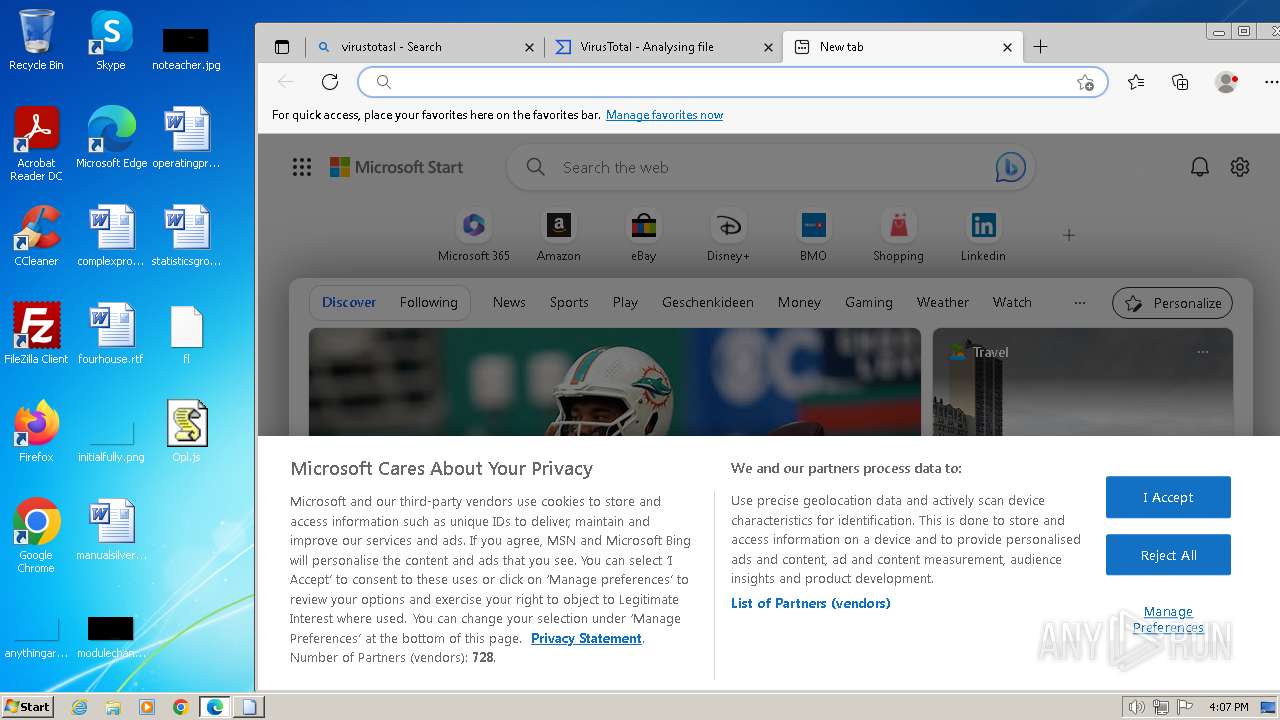Open Microsoft 365 quick link
The width and height of the screenshot is (1280, 720).
[x=474, y=236]
